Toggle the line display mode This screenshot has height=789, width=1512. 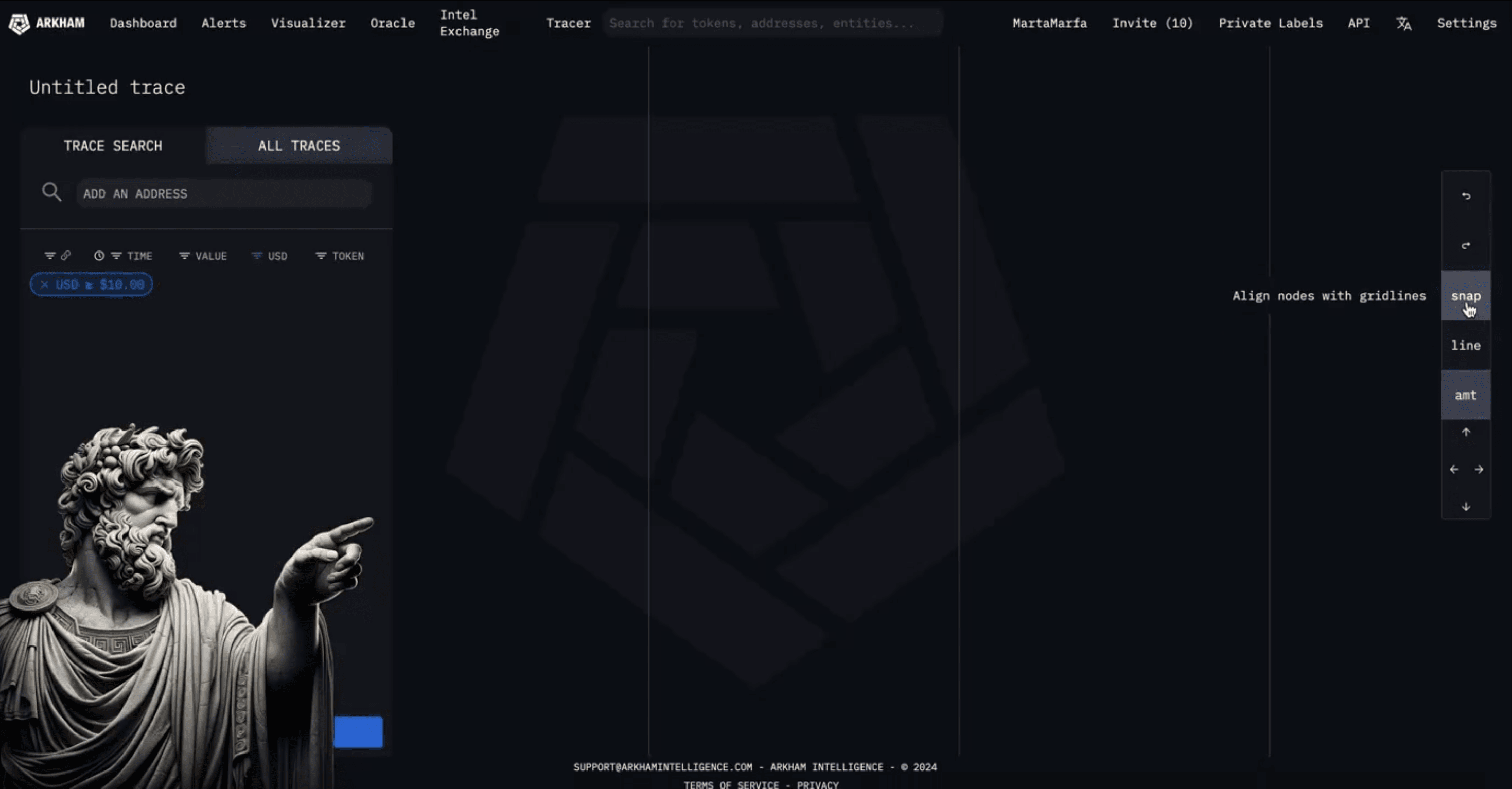pos(1466,346)
